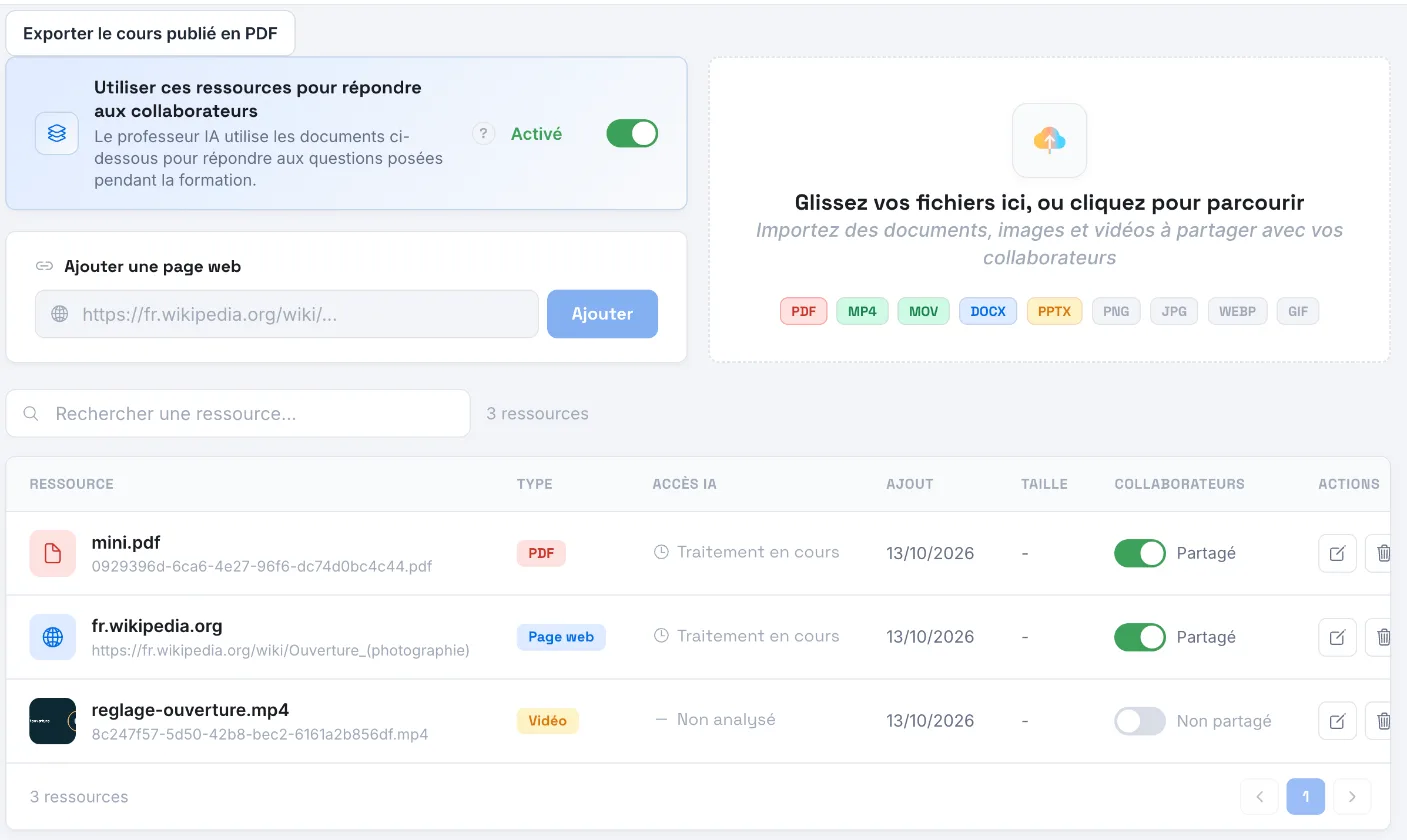1407x840 pixels.
Task: Open the question mark help icon
Action: (x=484, y=134)
